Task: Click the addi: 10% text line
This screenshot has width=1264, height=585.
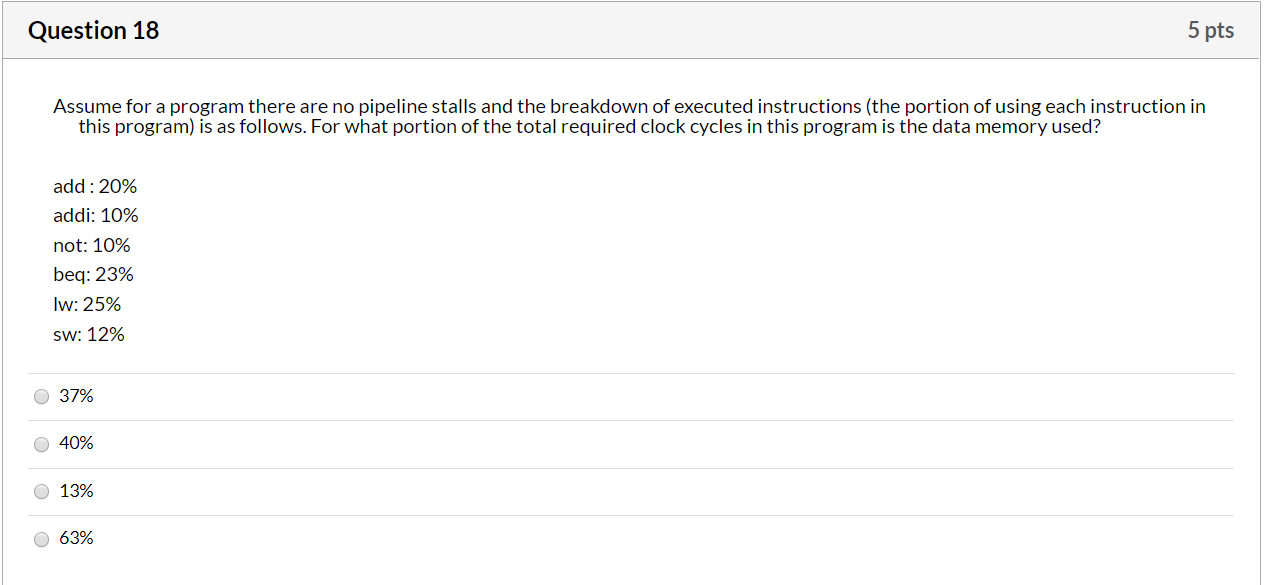Action: point(96,215)
